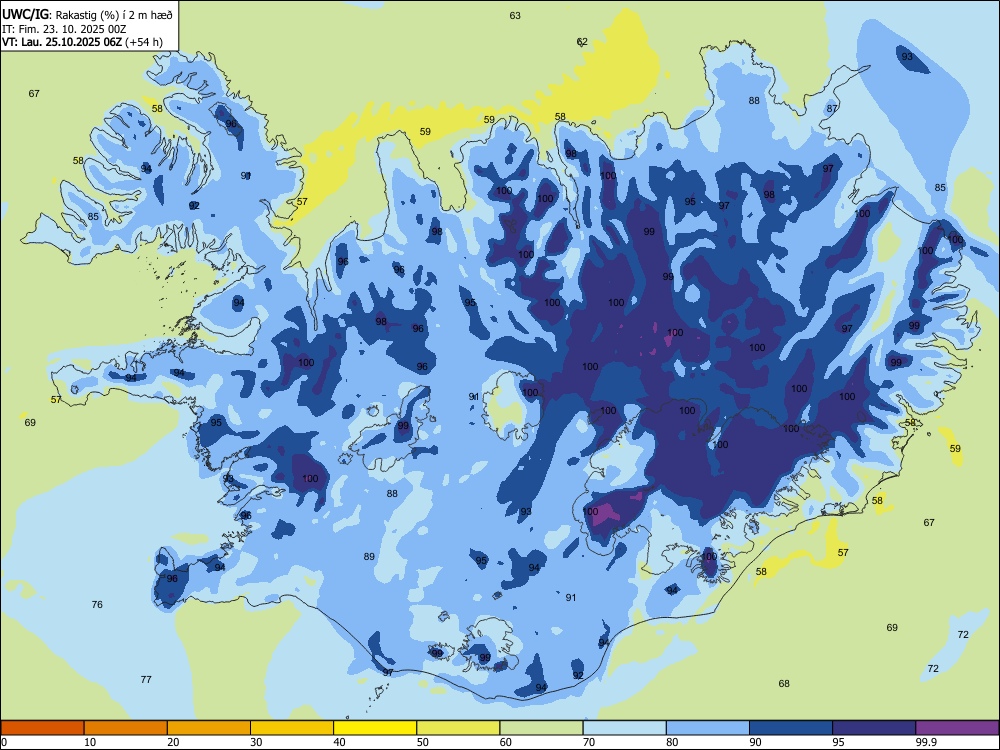Select the legend label '30'
The image size is (1000, 750).
point(256,742)
